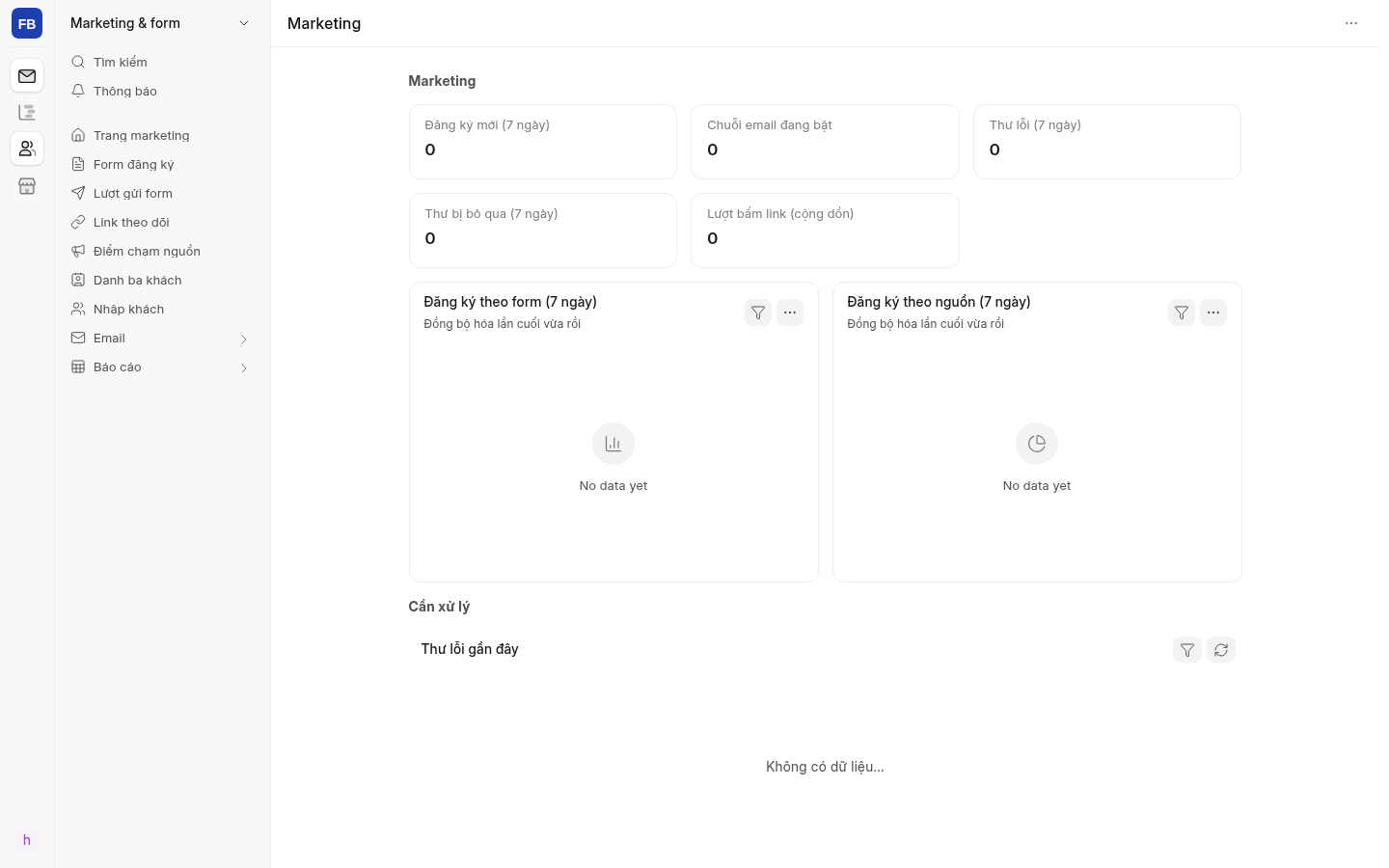Open the mail icon in left rail

coord(27,76)
